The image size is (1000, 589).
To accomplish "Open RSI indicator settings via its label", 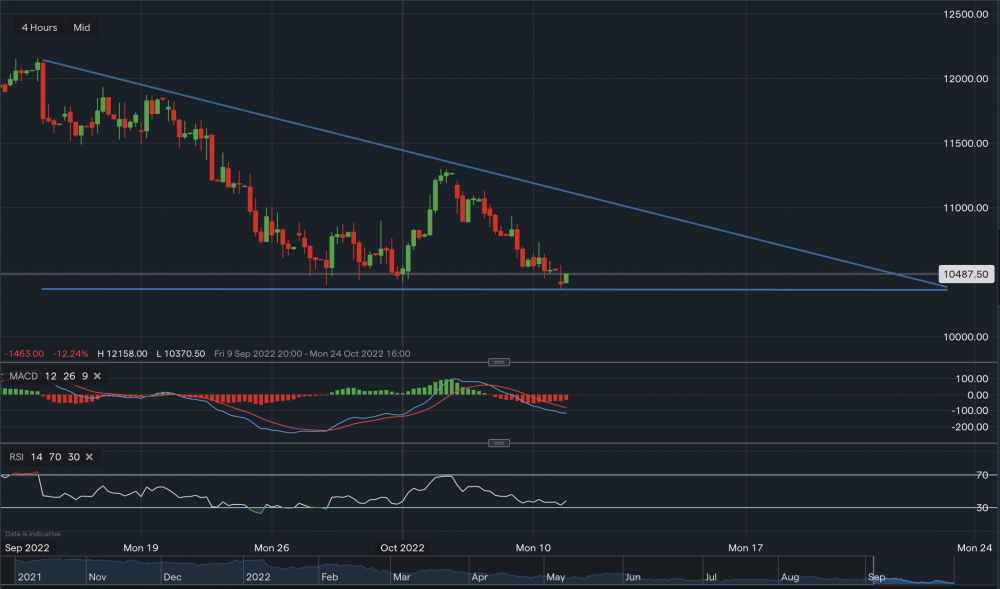I will click(x=17, y=457).
